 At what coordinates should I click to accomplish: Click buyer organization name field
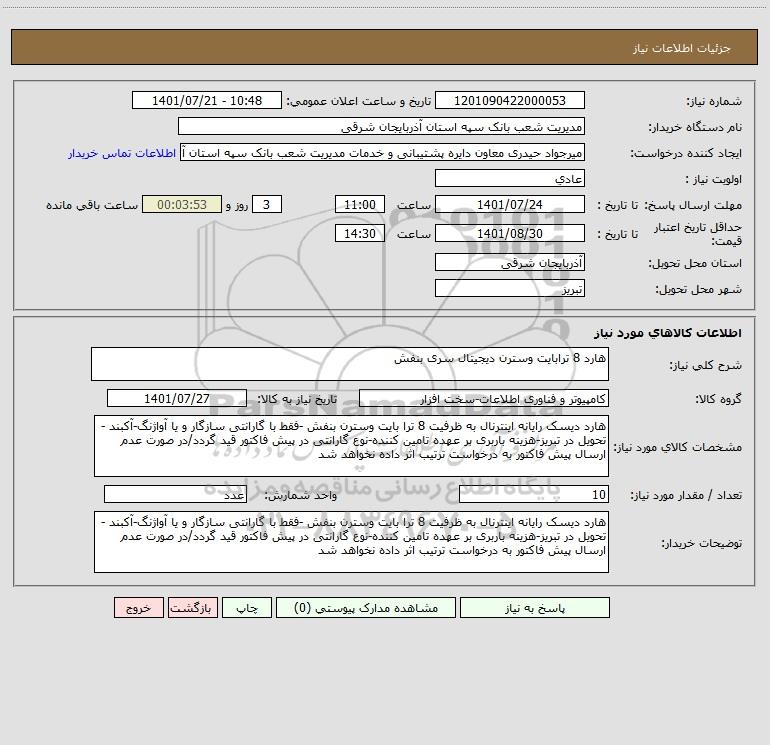pyautogui.click(x=381, y=126)
